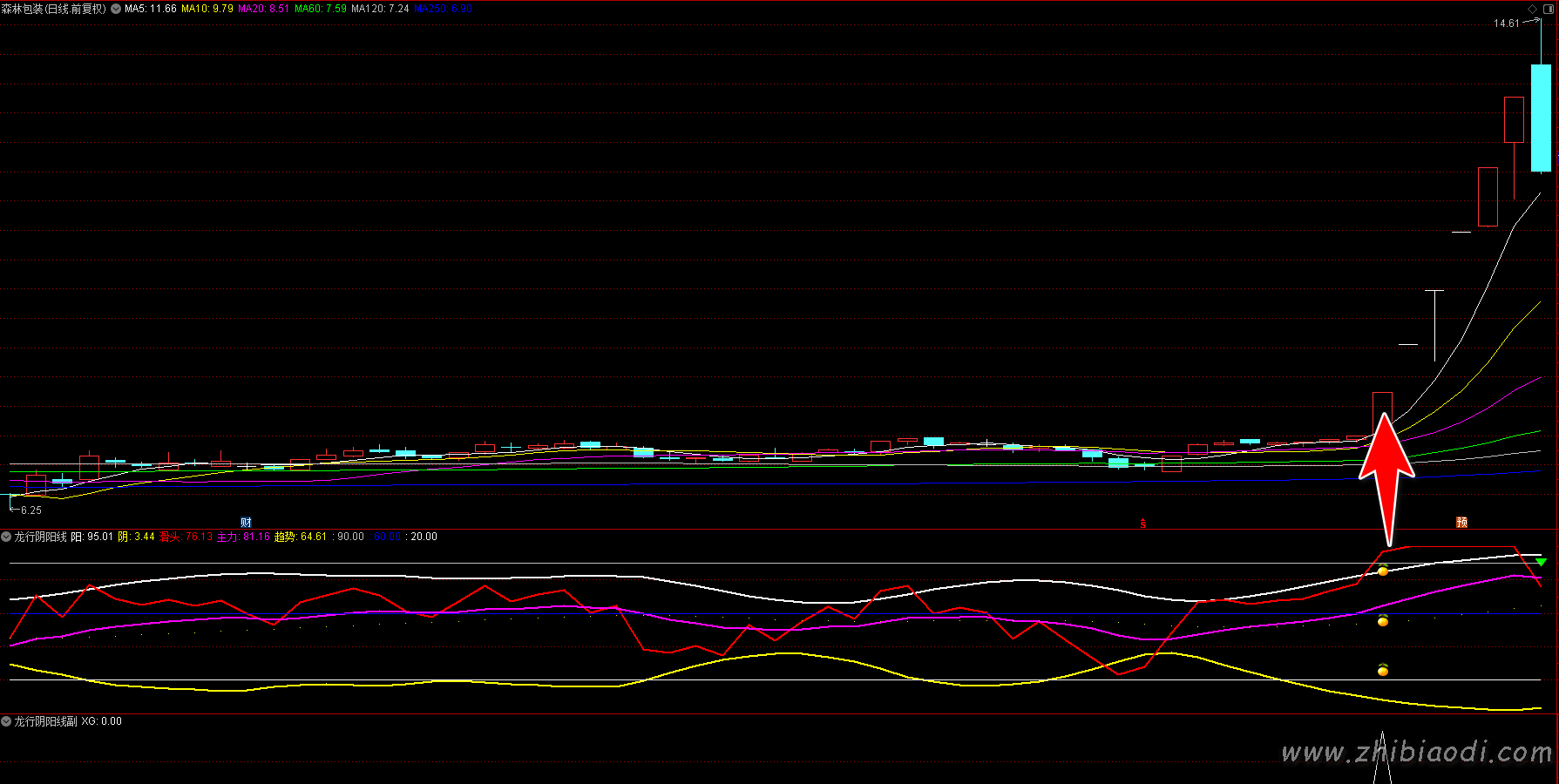Click the XG: 0.00 value
Image resolution: width=1559 pixels, height=784 pixels.
click(102, 721)
